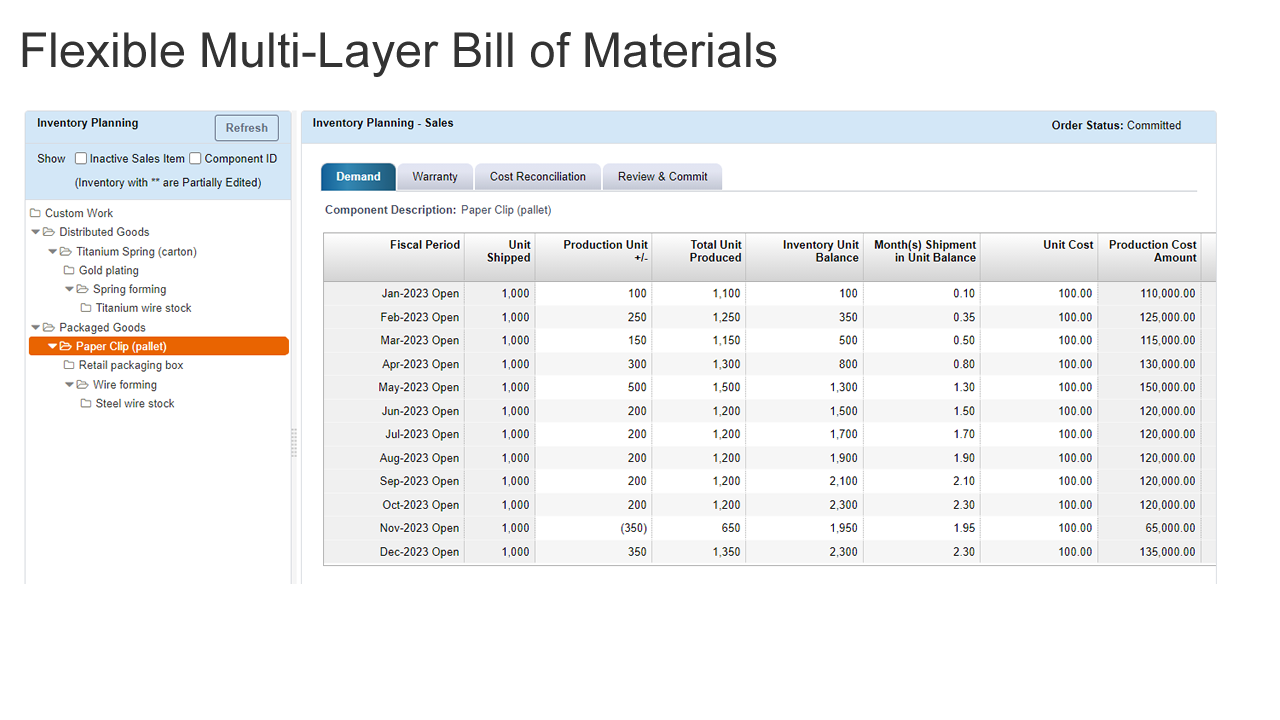The width and height of the screenshot is (1280, 720).
Task: Click the Production Cost Amount column header
Action: [x=1149, y=257]
